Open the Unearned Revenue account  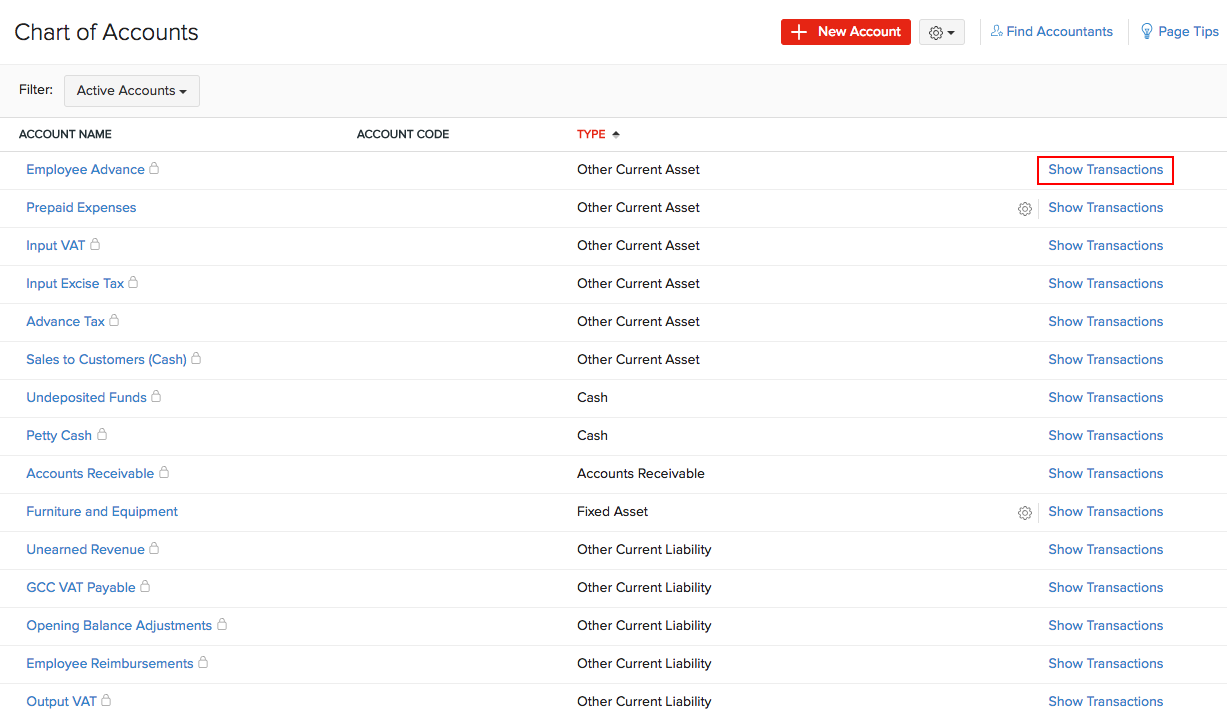coord(85,549)
